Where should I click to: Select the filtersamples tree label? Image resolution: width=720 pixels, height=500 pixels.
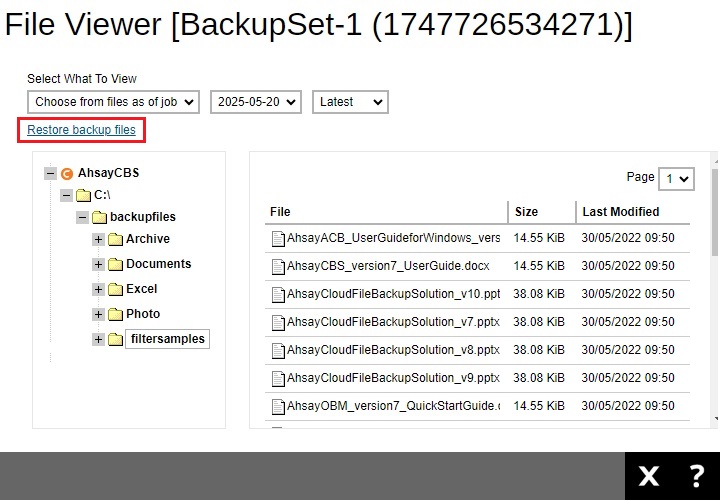coord(168,339)
